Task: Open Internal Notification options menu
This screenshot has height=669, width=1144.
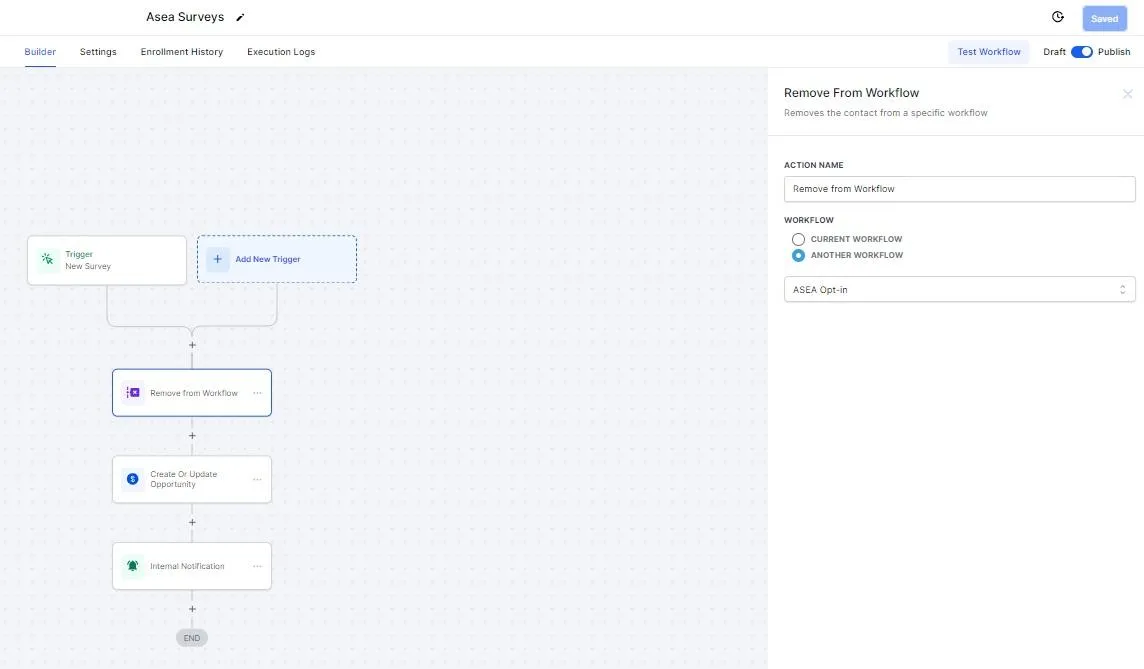Action: coord(257,566)
